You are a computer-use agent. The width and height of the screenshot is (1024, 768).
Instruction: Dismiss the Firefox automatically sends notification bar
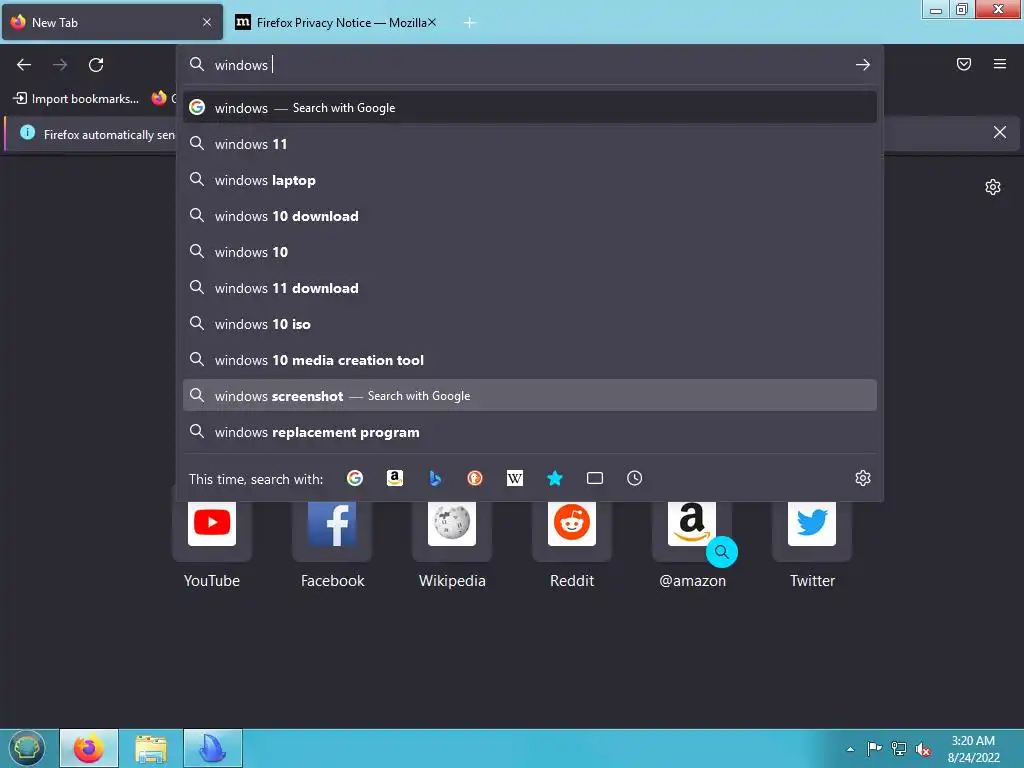(x=1000, y=133)
